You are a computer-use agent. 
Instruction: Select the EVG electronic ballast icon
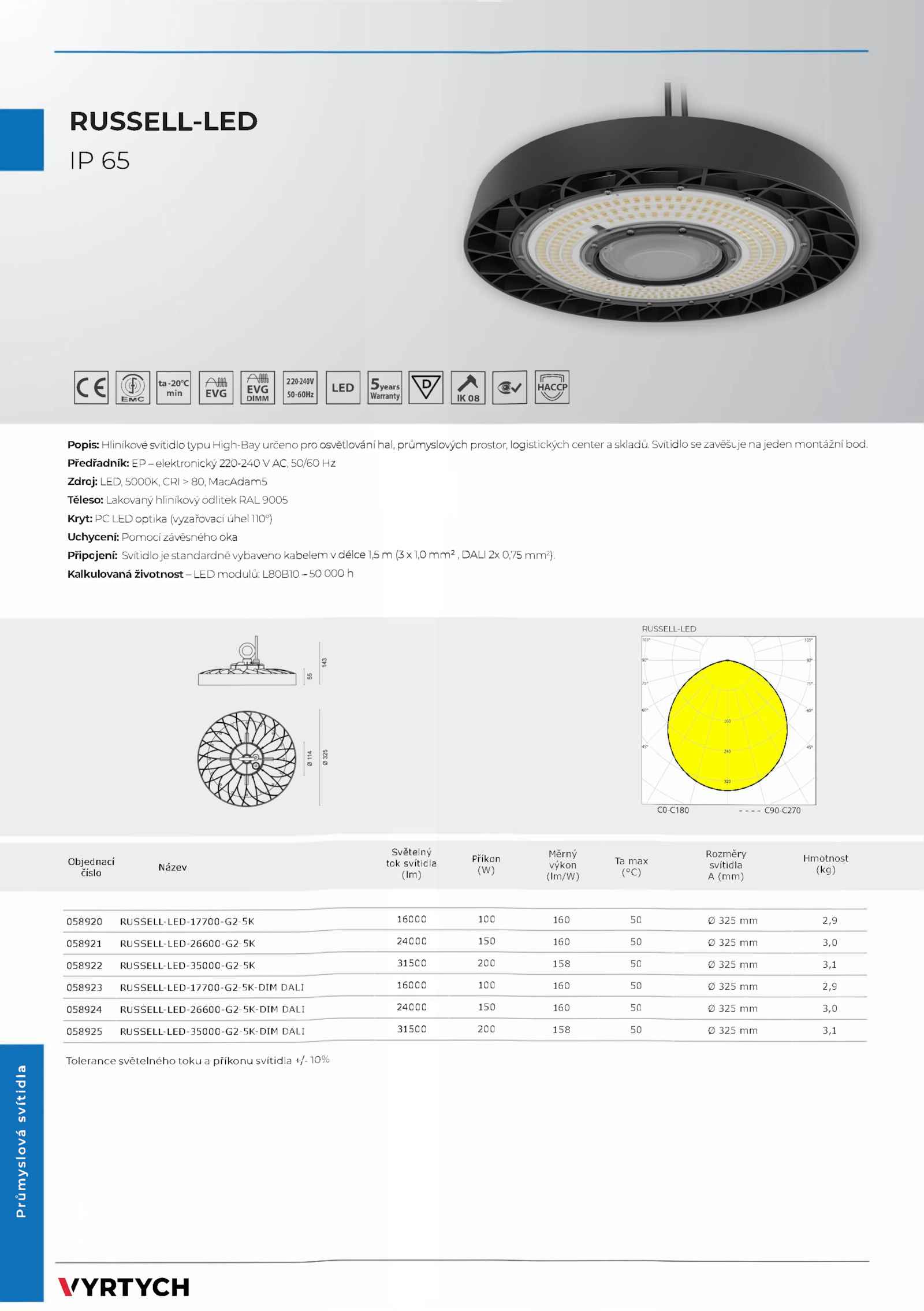point(216,387)
